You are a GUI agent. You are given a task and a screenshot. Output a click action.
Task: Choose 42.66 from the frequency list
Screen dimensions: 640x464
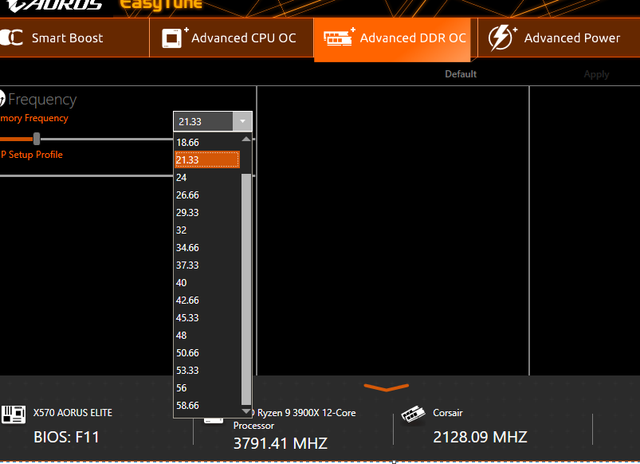click(207, 300)
